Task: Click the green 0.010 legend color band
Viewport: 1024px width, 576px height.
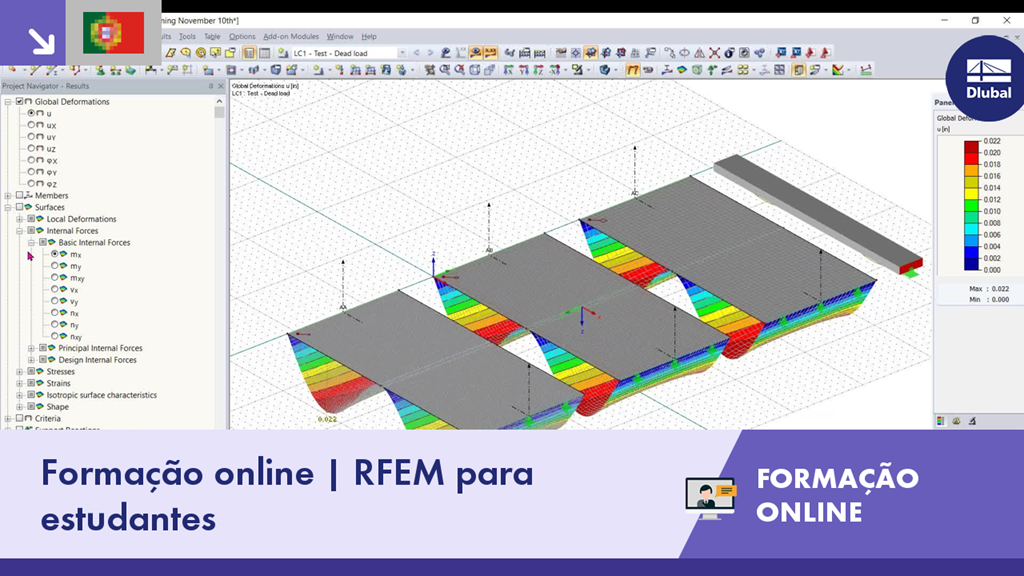Action: [972, 205]
